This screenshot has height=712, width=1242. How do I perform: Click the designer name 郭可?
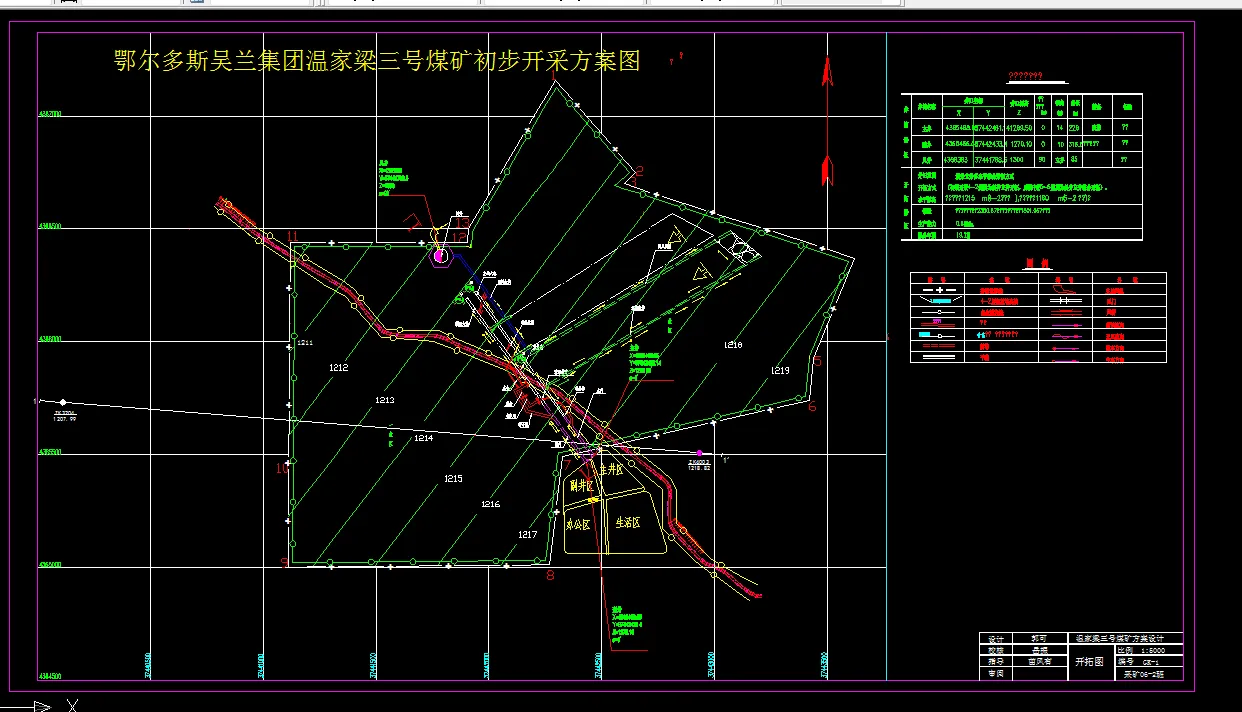pyautogui.click(x=1039, y=638)
